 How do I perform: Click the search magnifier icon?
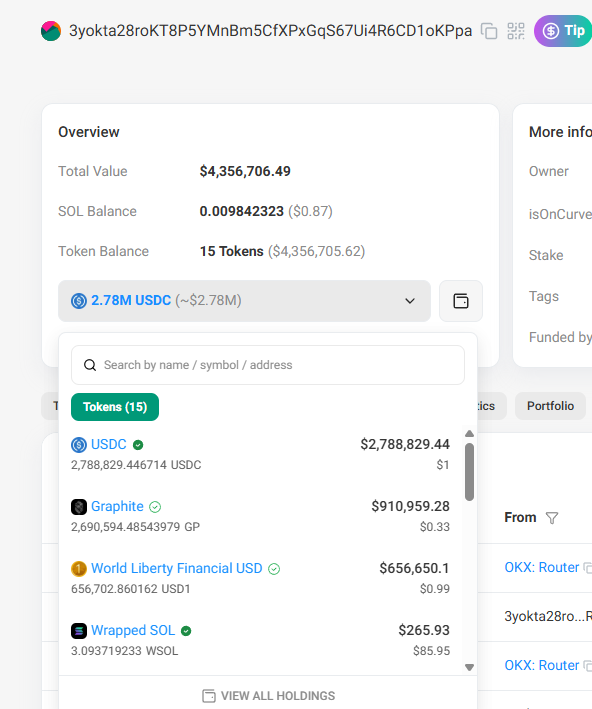[x=90, y=365]
